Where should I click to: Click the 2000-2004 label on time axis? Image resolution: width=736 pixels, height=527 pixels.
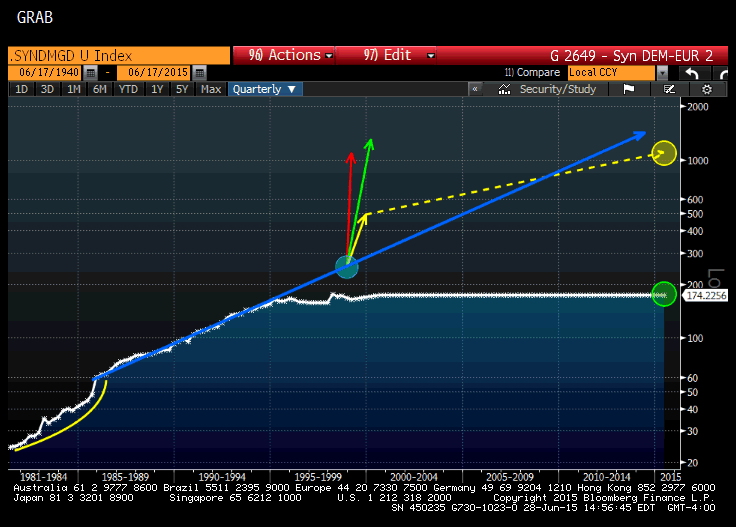tap(414, 477)
